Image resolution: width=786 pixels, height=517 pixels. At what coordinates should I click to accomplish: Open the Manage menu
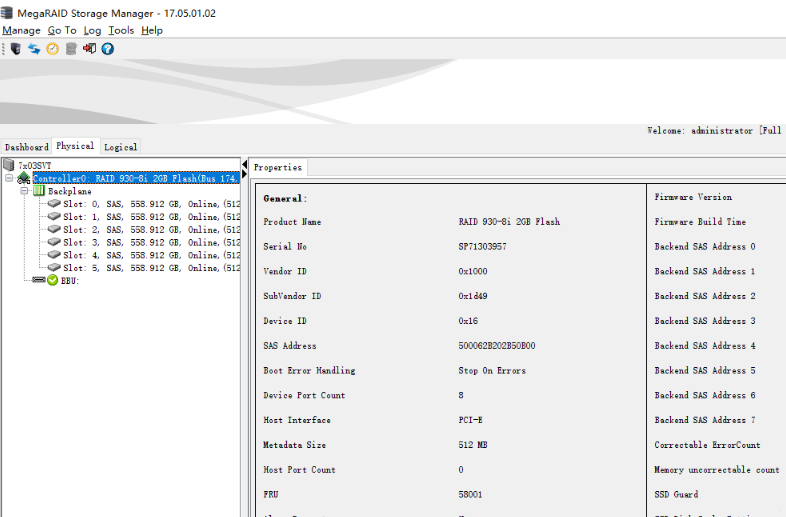pyautogui.click(x=21, y=30)
